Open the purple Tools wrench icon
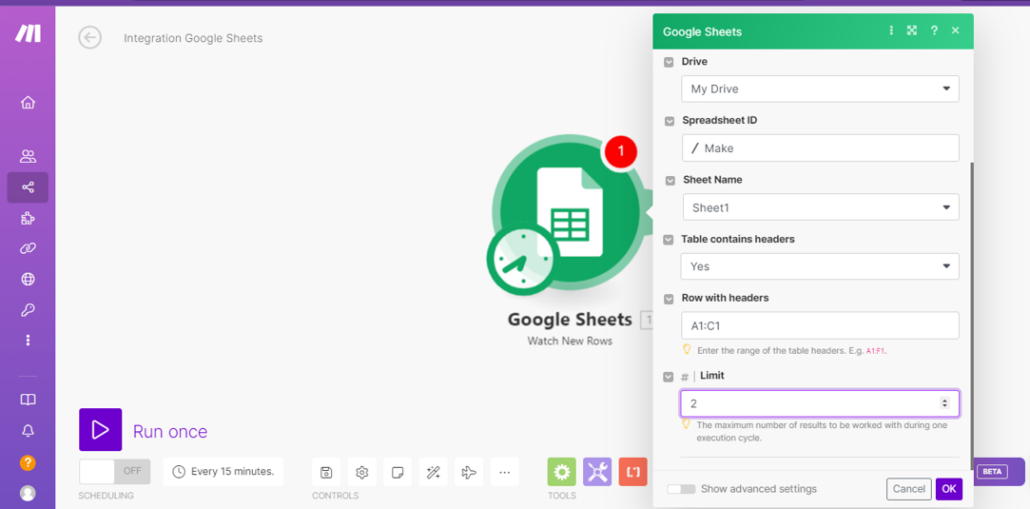 [597, 472]
